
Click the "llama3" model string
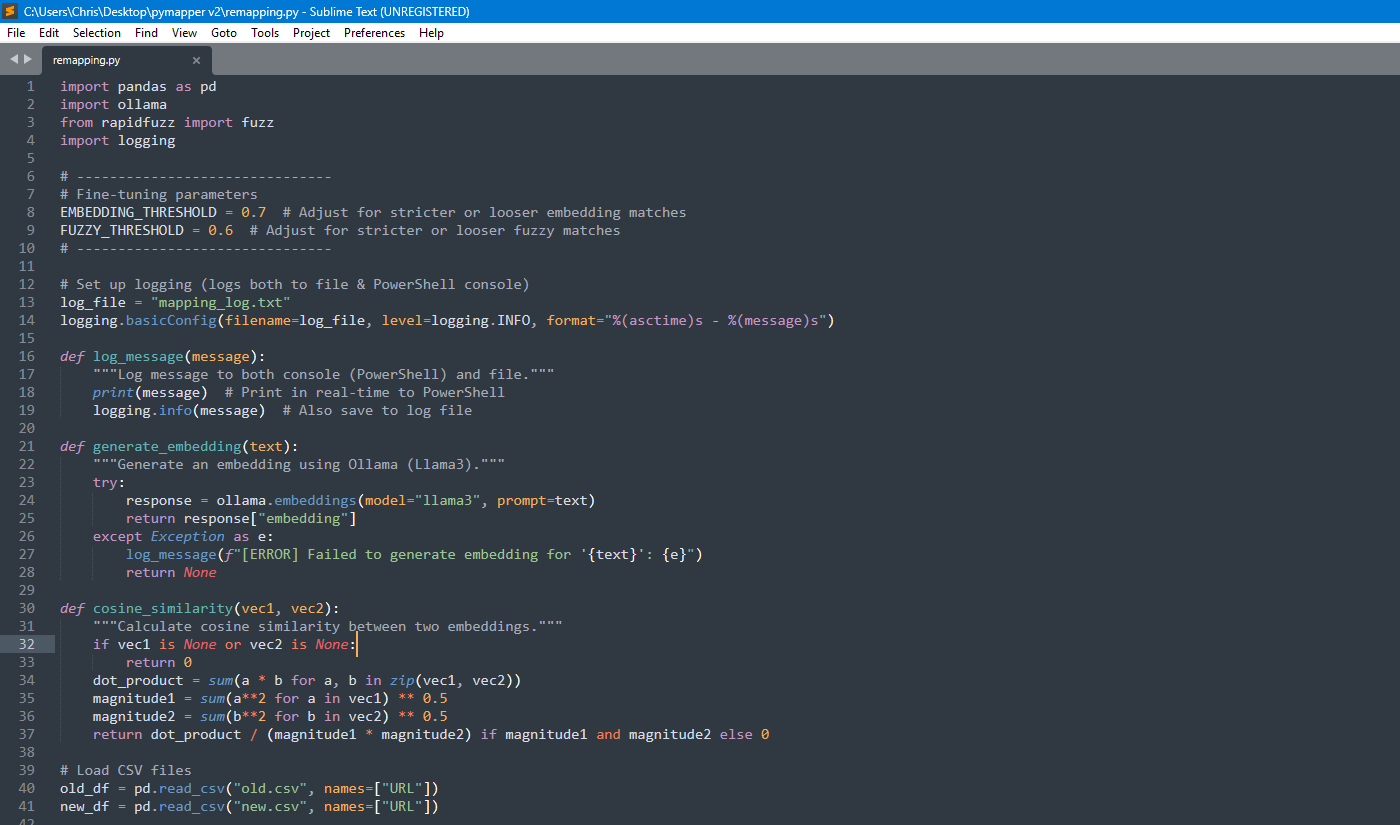[x=447, y=500]
